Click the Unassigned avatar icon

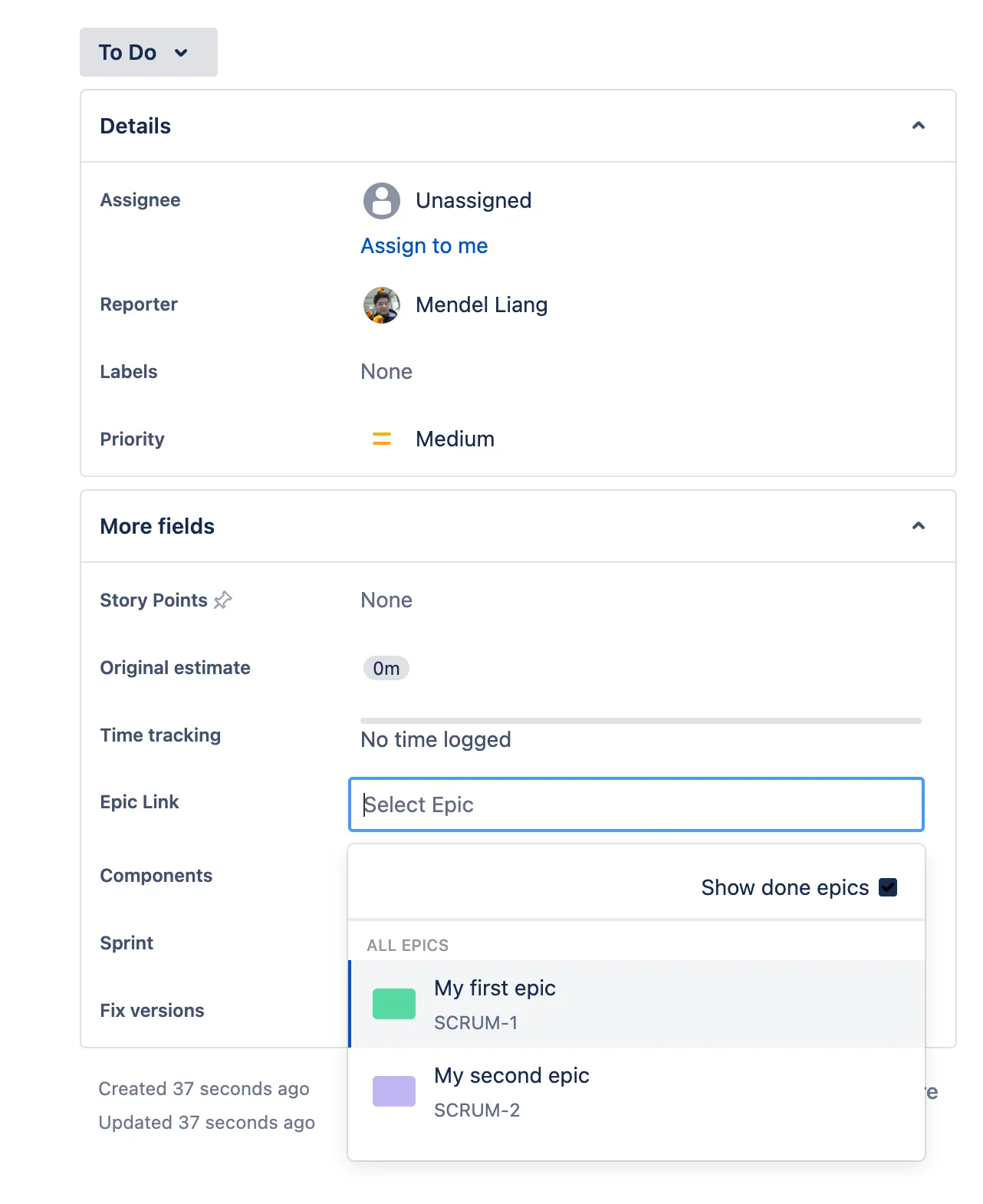[x=381, y=201]
